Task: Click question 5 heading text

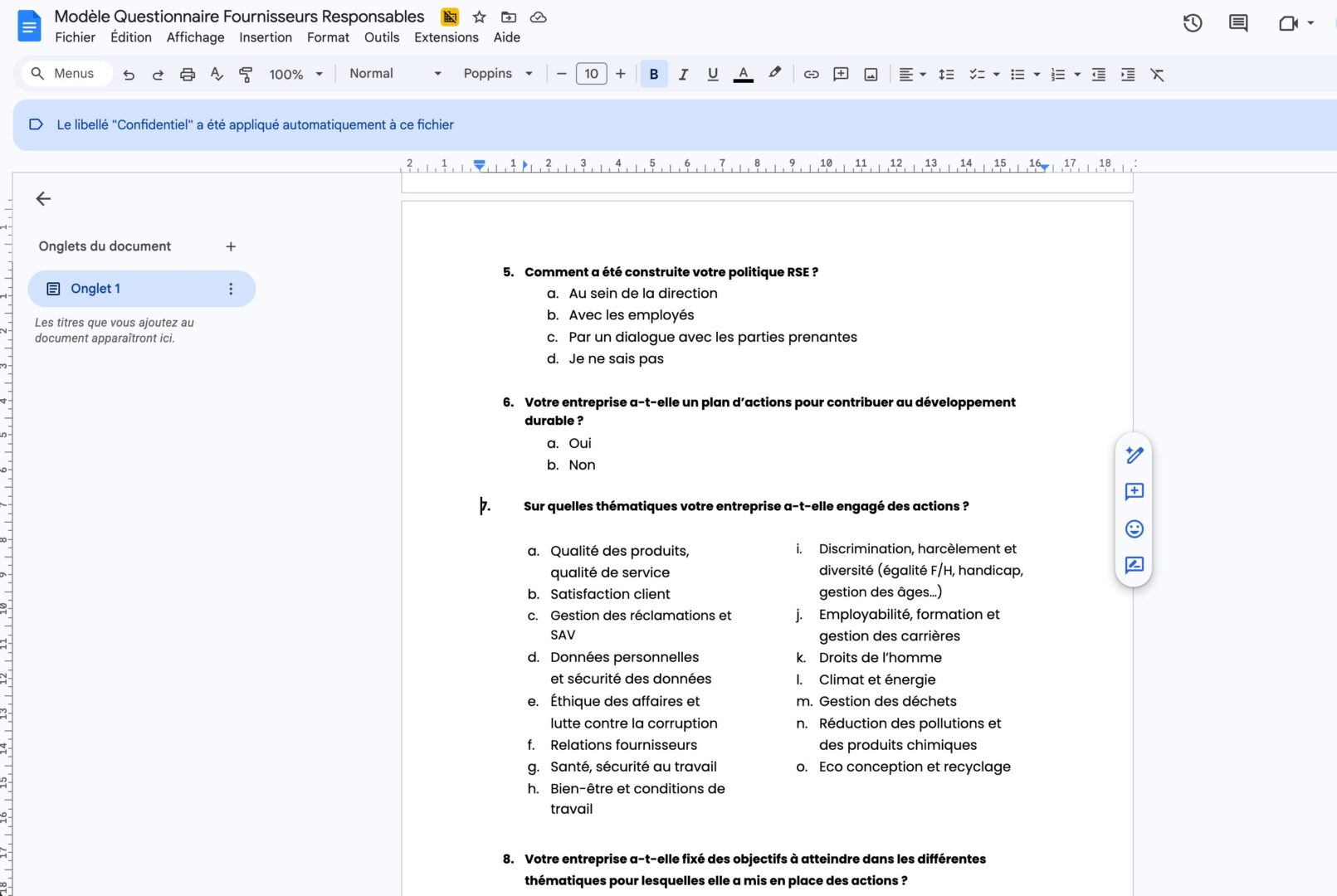Action: click(671, 272)
